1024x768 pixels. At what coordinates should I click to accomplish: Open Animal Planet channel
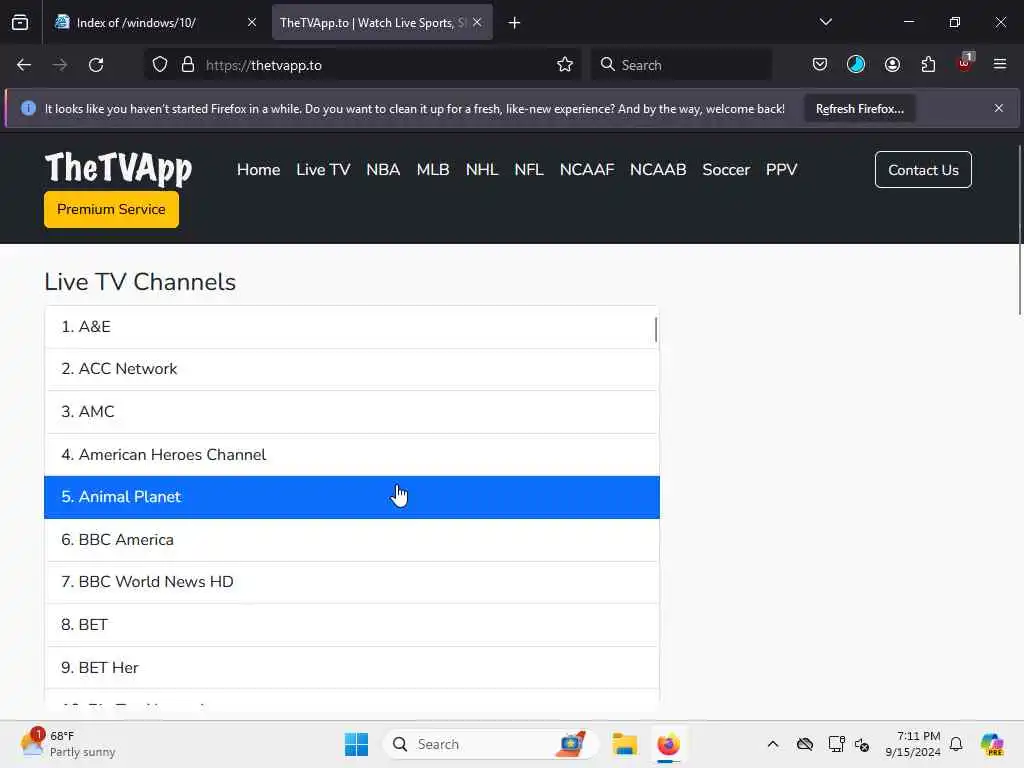[351, 497]
